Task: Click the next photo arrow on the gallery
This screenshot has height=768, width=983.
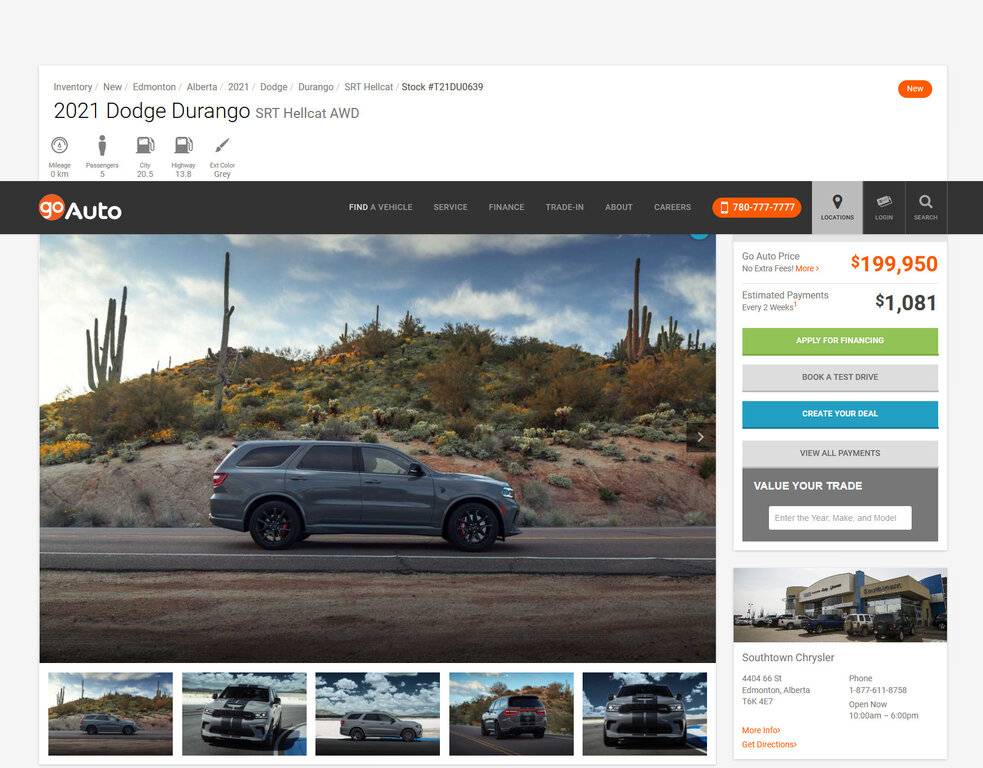Action: [x=700, y=437]
